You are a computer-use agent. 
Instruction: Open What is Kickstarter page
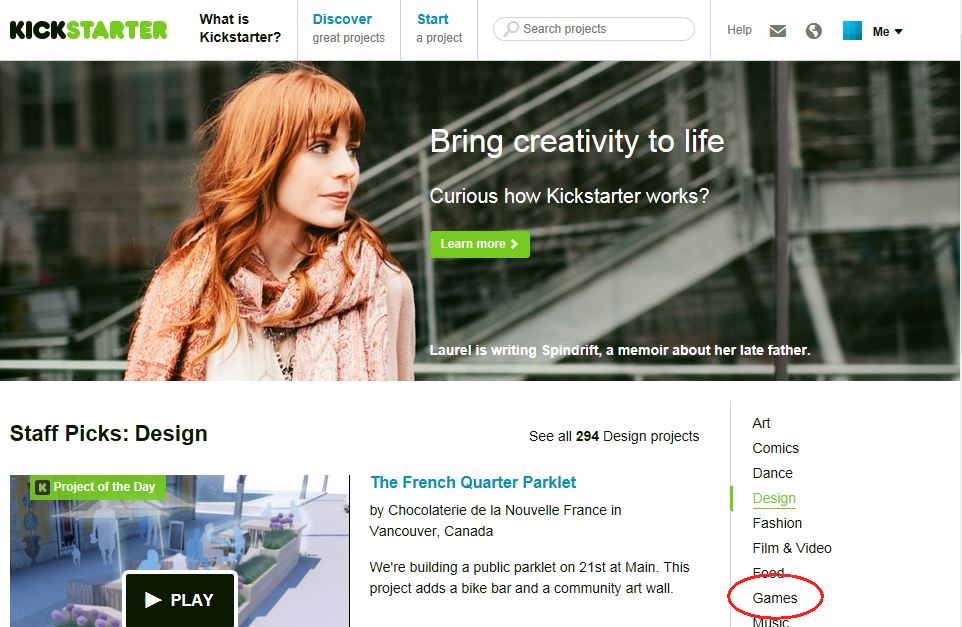[x=240, y=28]
